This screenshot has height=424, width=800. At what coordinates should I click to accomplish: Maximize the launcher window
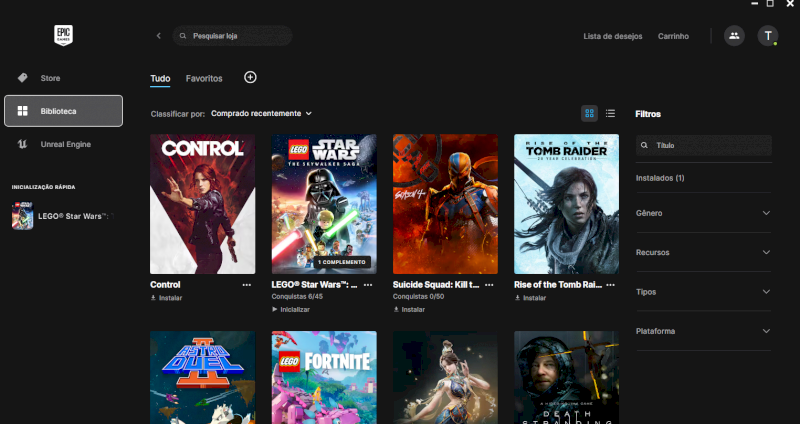tap(770, 4)
